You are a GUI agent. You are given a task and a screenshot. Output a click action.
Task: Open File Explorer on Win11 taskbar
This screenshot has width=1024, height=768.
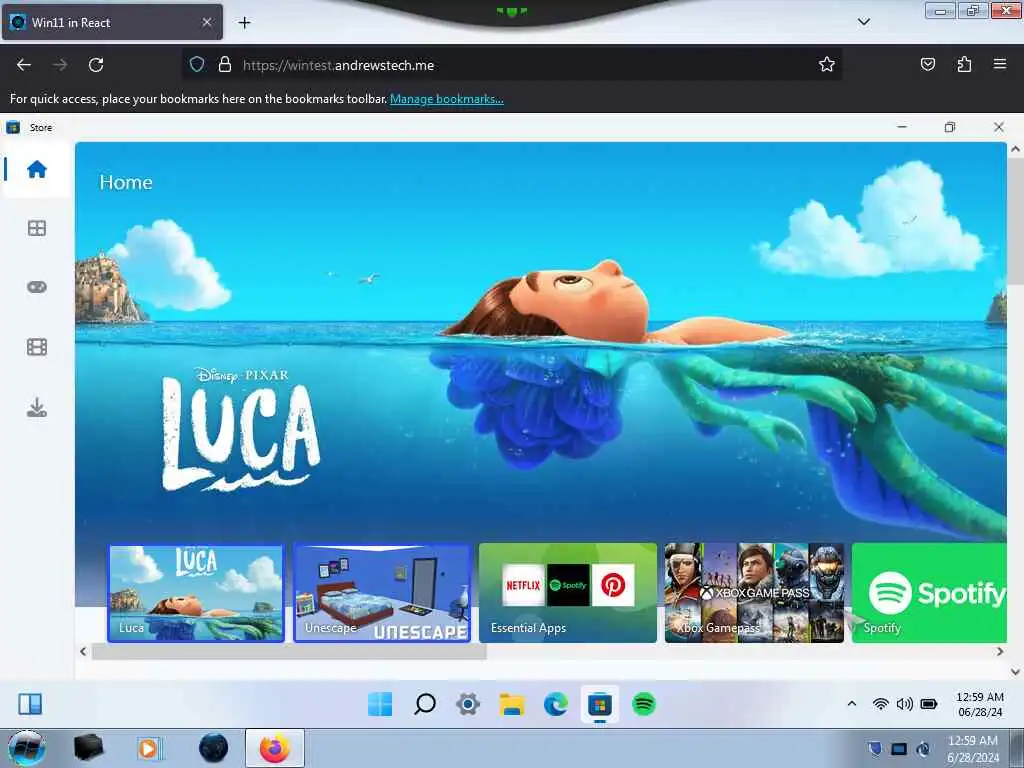click(512, 704)
